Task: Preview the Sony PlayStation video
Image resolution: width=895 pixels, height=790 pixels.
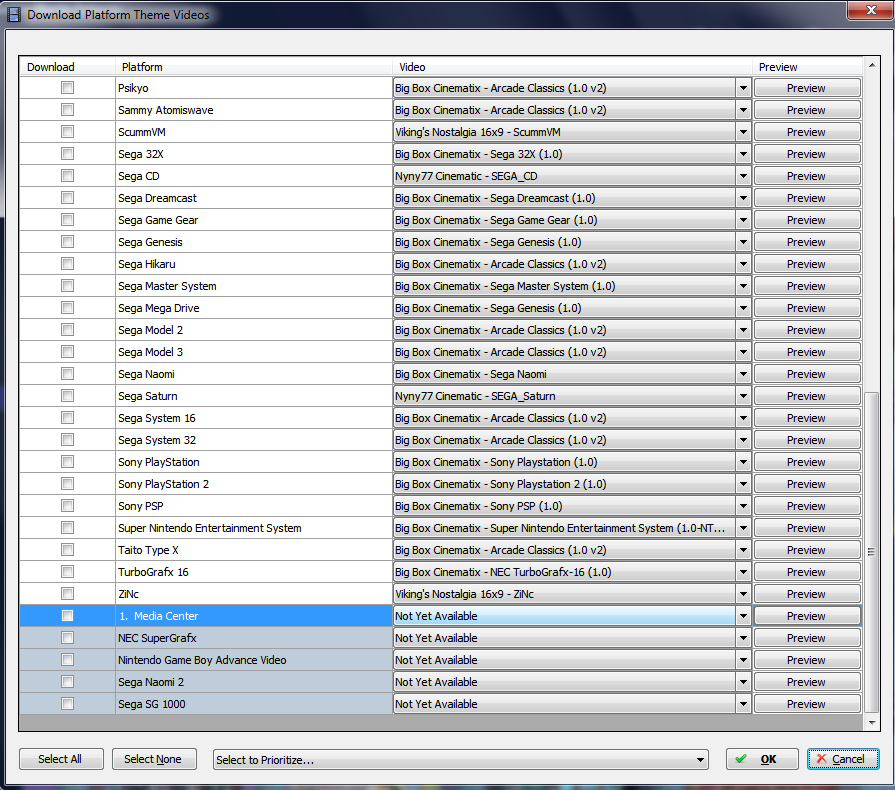Action: point(807,462)
